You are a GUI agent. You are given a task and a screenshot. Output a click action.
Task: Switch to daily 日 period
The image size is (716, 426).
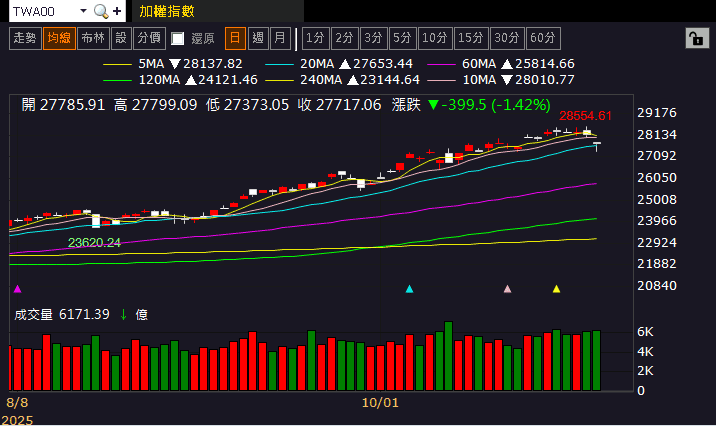pyautogui.click(x=235, y=39)
